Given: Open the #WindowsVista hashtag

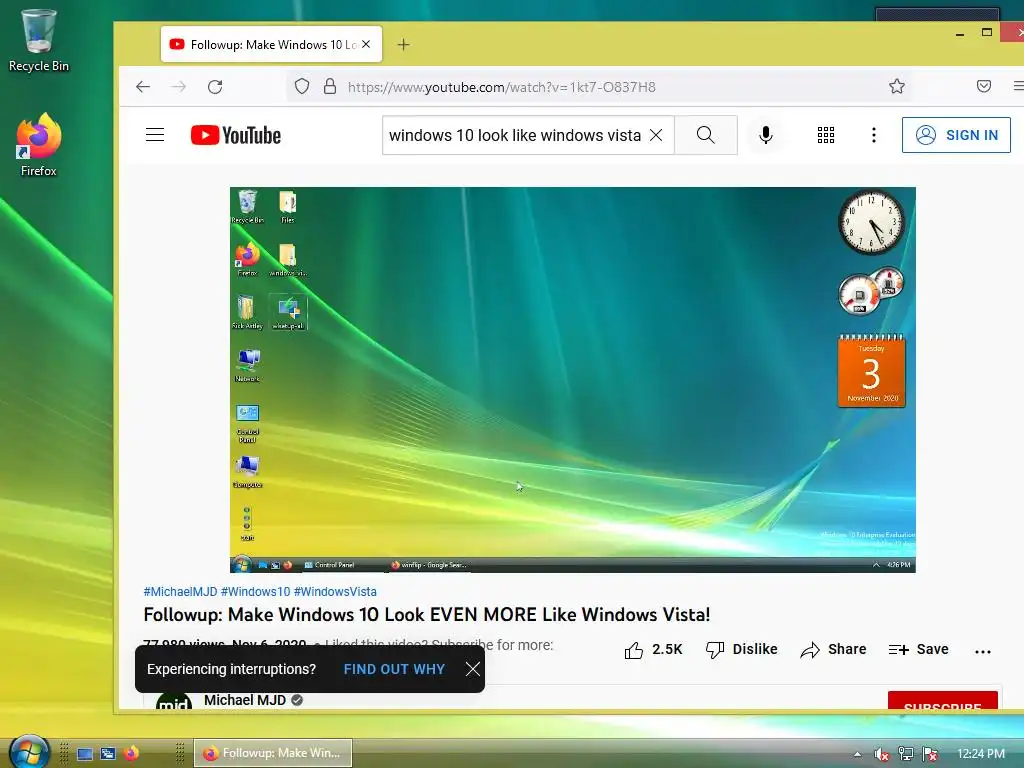Looking at the screenshot, I should click(x=335, y=592).
